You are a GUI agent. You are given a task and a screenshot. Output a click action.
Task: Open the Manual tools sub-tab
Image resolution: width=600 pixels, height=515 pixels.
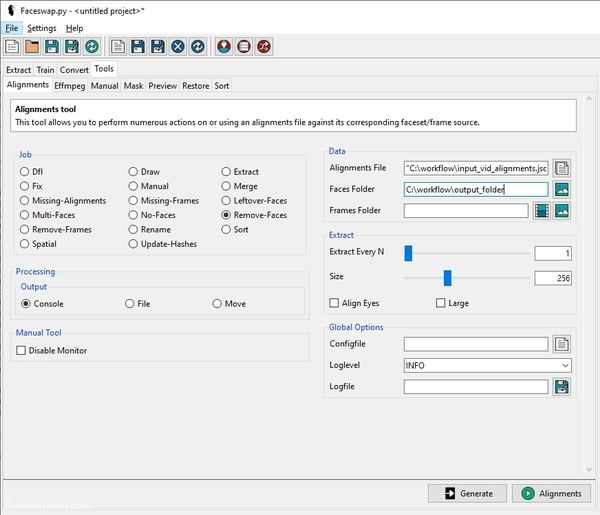(x=104, y=86)
